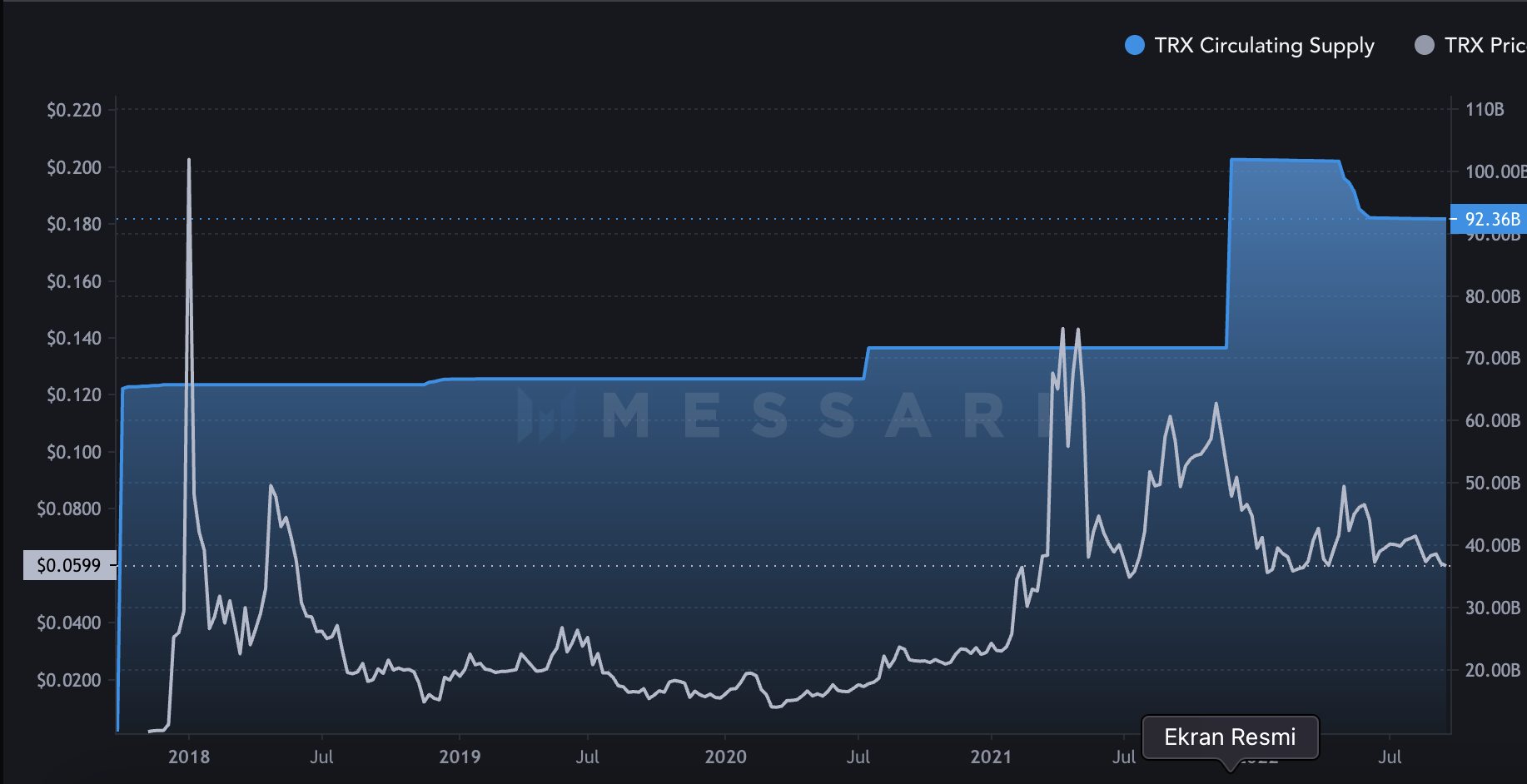Image resolution: width=1527 pixels, height=784 pixels.
Task: Click the $0.100 price axis label
Action: [74, 452]
